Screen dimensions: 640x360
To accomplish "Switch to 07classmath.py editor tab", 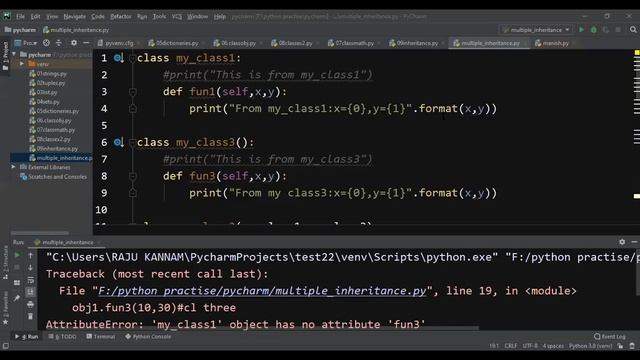I will click(x=354, y=43).
